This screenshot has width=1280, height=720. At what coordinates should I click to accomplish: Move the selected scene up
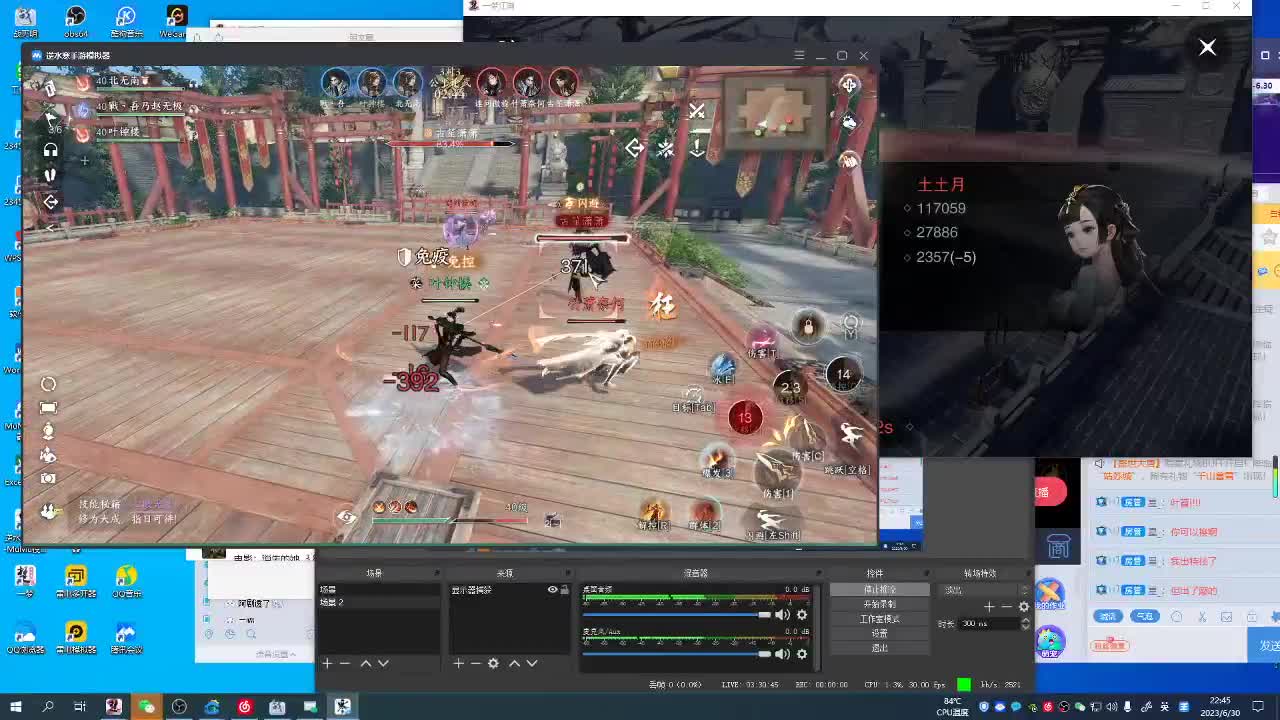click(365, 663)
